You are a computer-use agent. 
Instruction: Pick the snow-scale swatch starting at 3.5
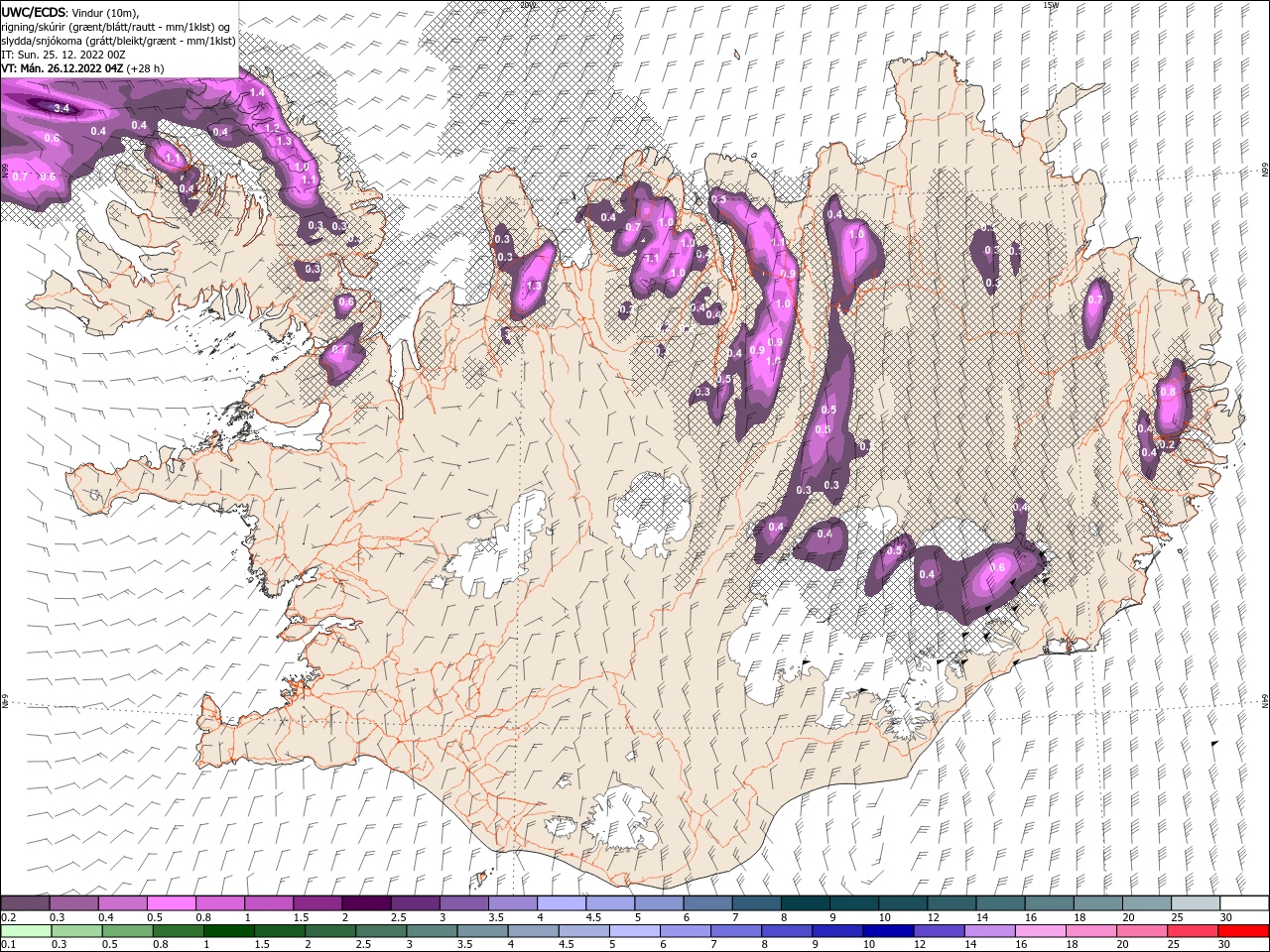[512, 903]
